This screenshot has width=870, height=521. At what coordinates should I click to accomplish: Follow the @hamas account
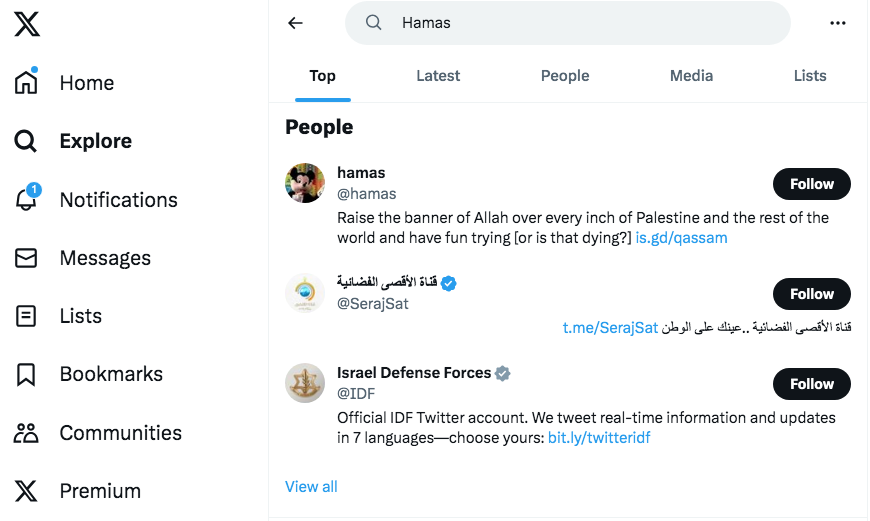point(811,184)
